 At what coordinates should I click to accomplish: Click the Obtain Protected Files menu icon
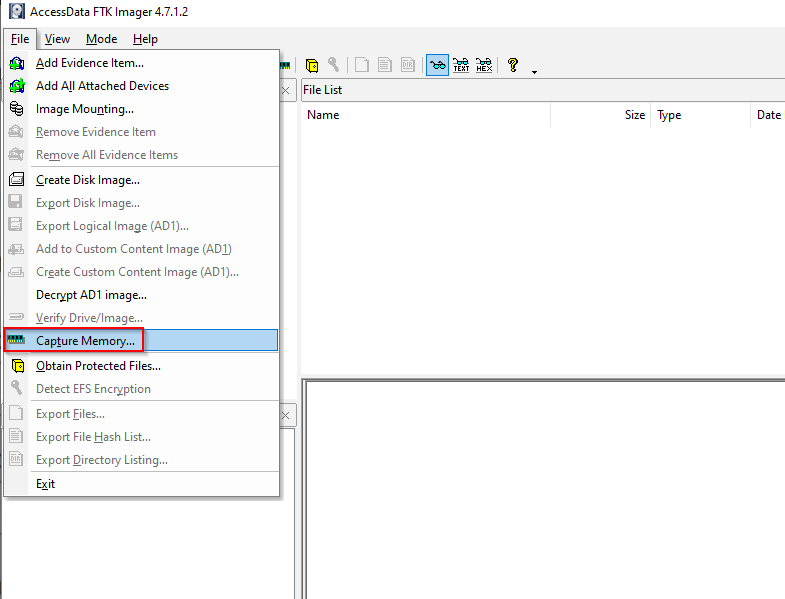(x=18, y=366)
